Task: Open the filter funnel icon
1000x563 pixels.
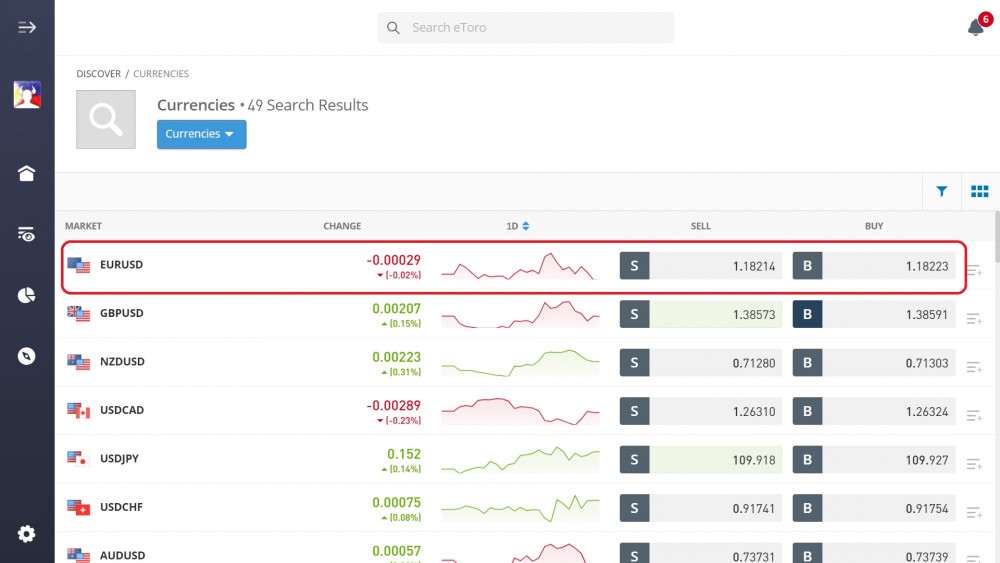Action: (941, 191)
